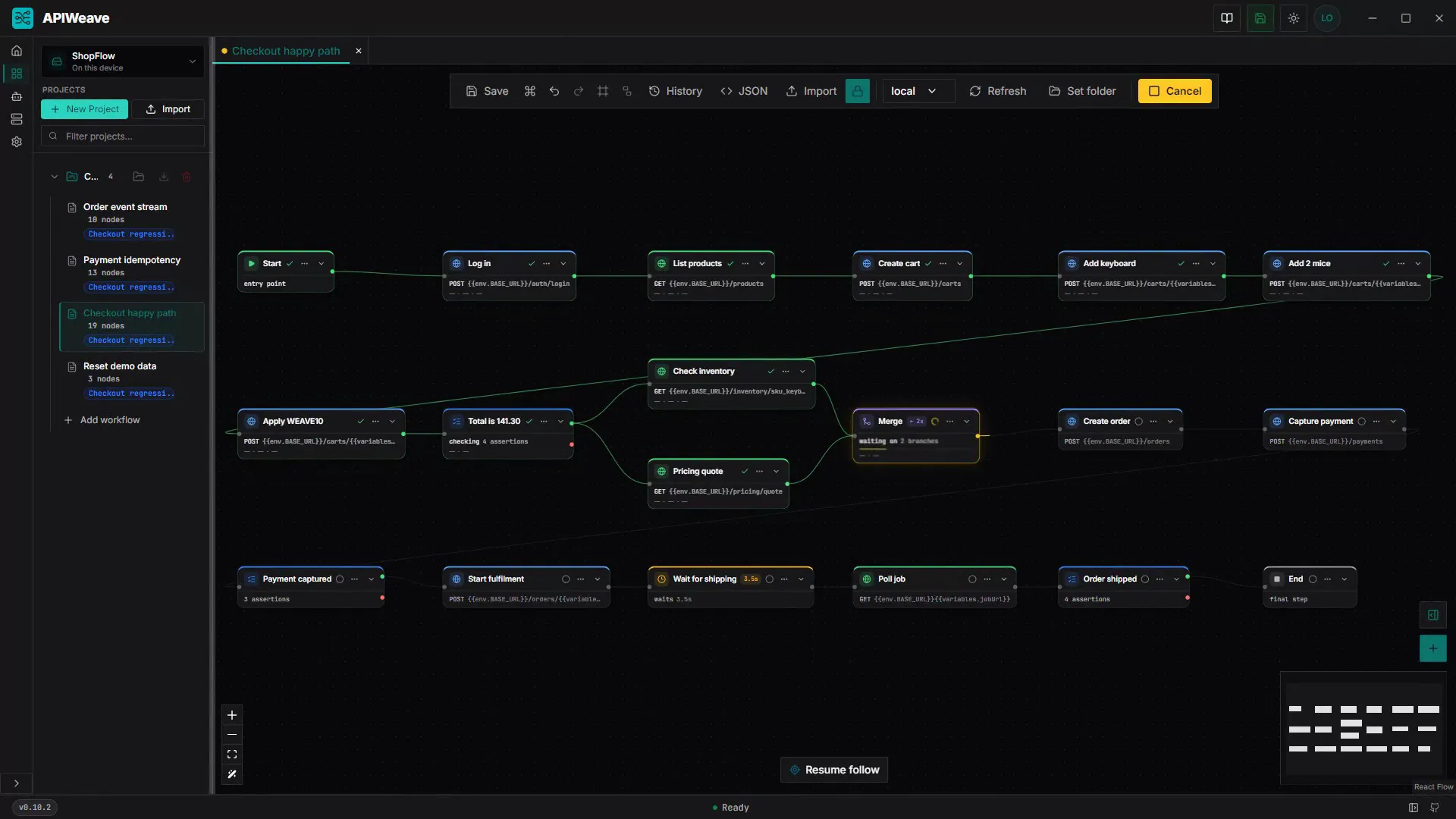Toggle the side panel icon above plus button
Screen dimensions: 1456x819
point(1433,615)
